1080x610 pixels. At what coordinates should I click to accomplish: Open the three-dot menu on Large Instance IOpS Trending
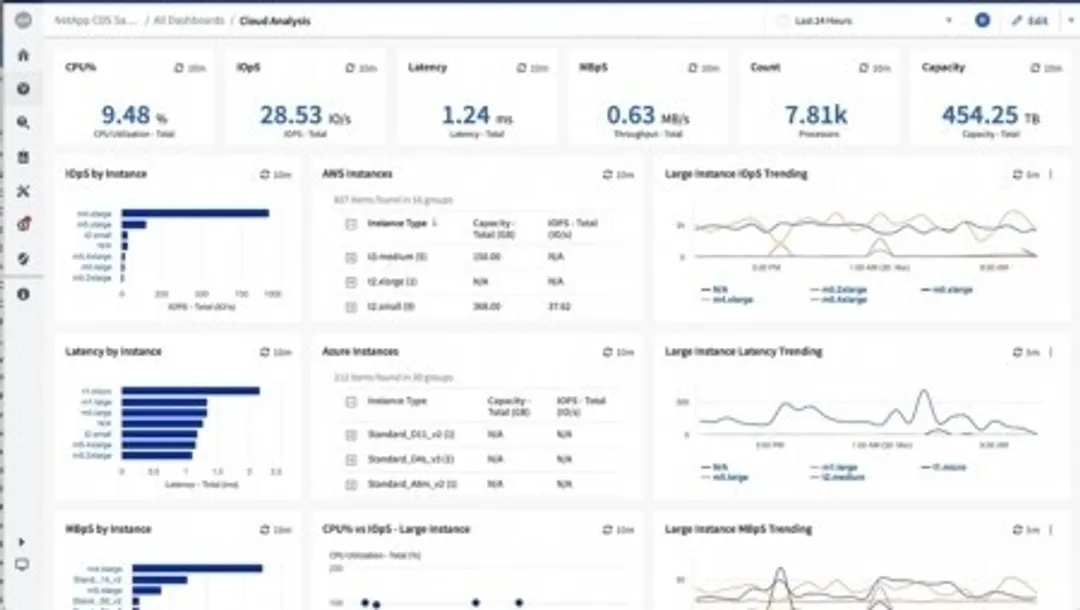pos(1050,174)
